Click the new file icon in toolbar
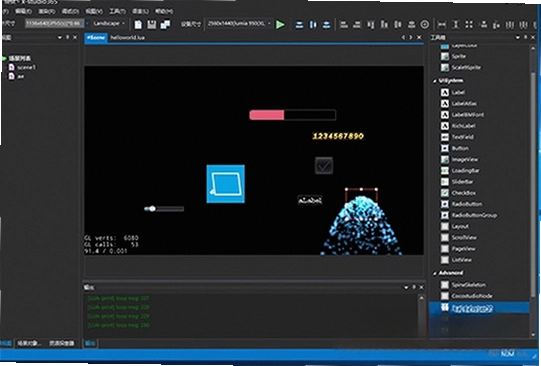This screenshot has width=541, height=366. [x=138, y=24]
